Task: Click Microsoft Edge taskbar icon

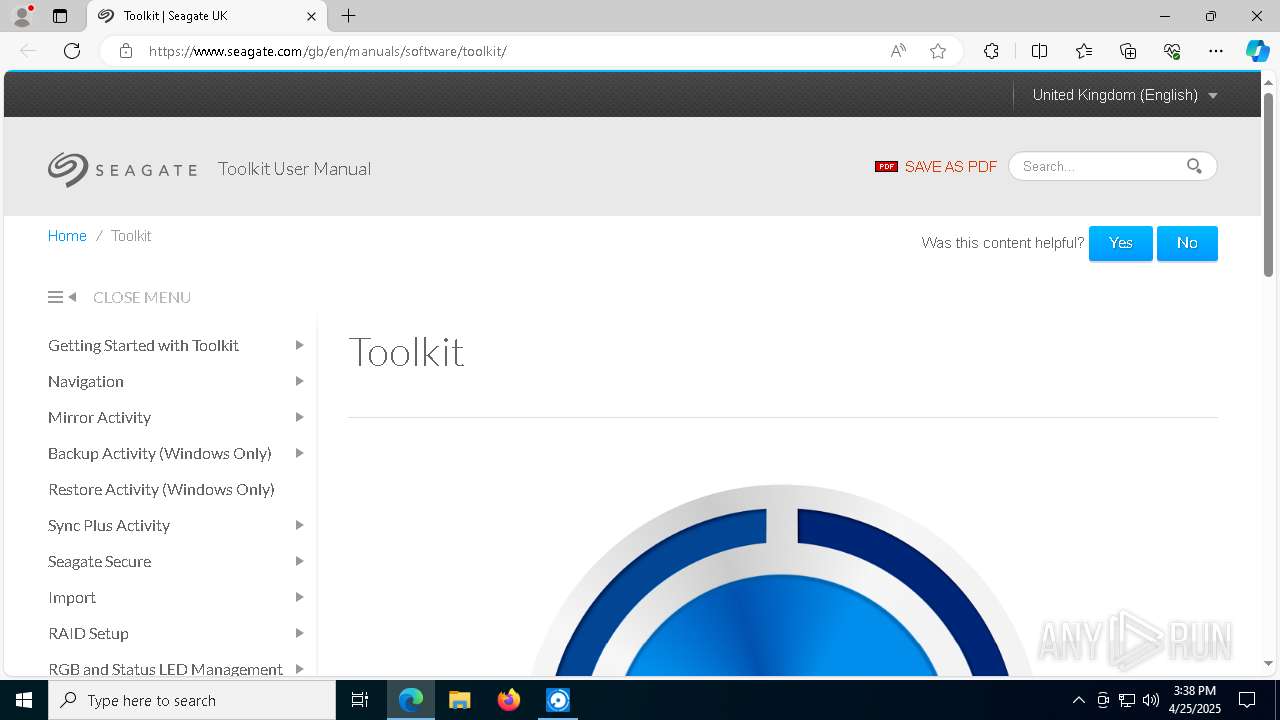Action: pos(411,700)
